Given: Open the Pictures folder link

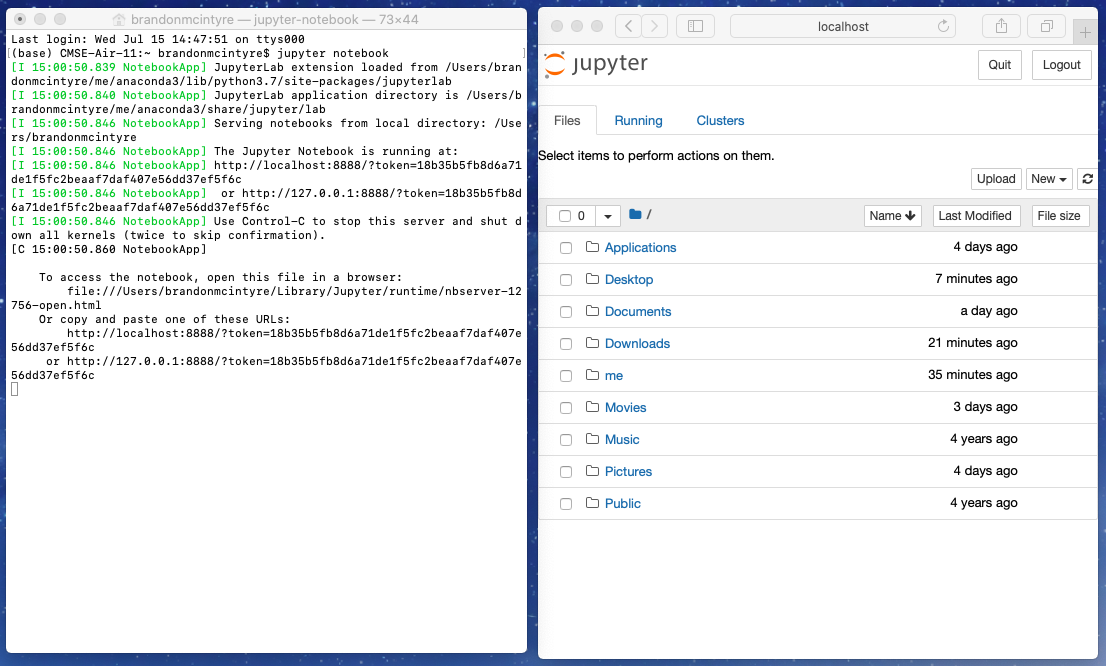Looking at the screenshot, I should click(x=628, y=471).
